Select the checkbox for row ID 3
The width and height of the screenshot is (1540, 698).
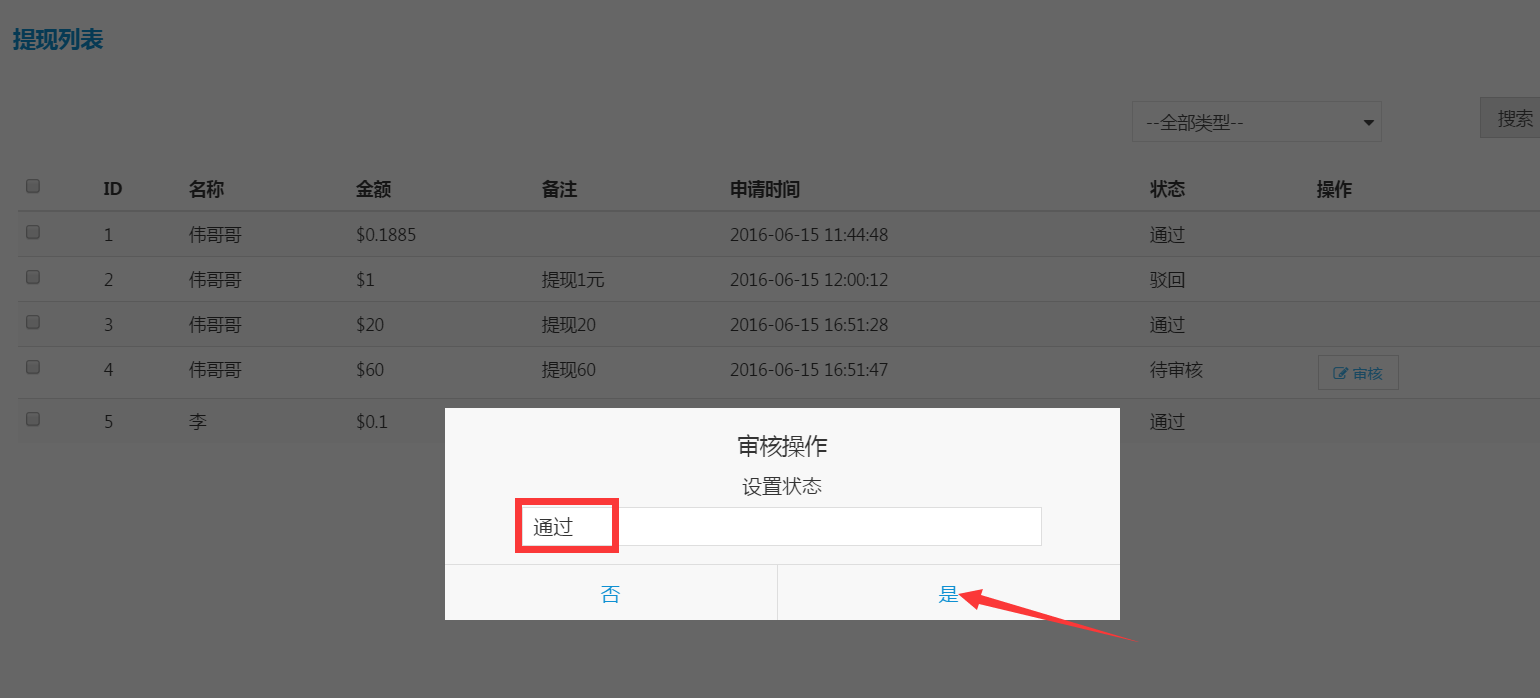coord(33,322)
